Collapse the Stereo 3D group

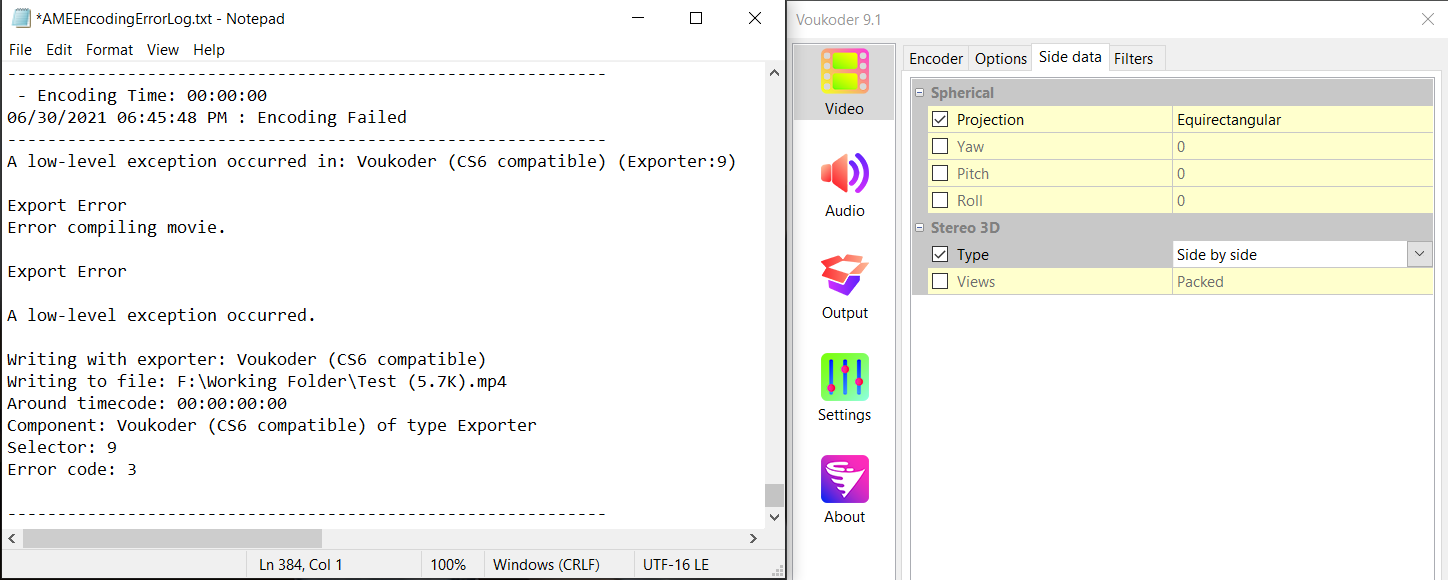(x=921, y=228)
